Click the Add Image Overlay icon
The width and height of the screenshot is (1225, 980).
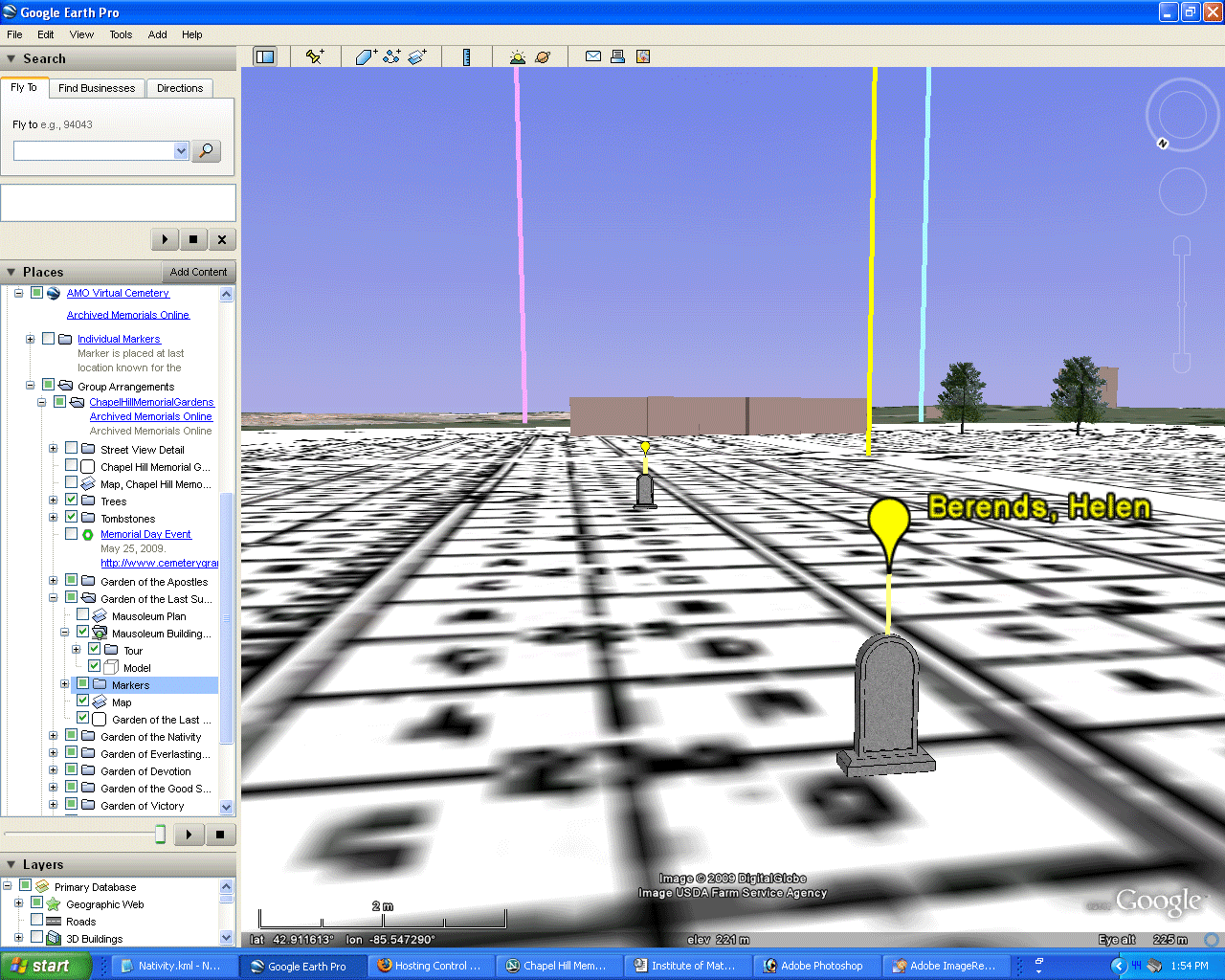417,57
